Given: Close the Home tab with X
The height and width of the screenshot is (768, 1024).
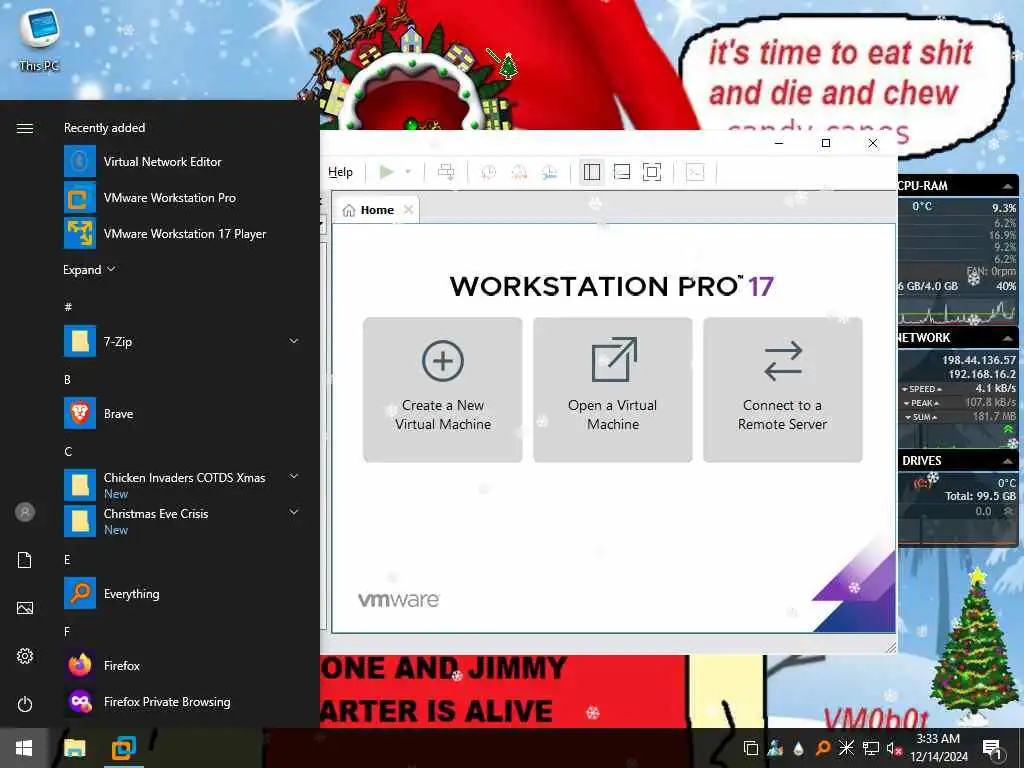Looking at the screenshot, I should point(408,210).
